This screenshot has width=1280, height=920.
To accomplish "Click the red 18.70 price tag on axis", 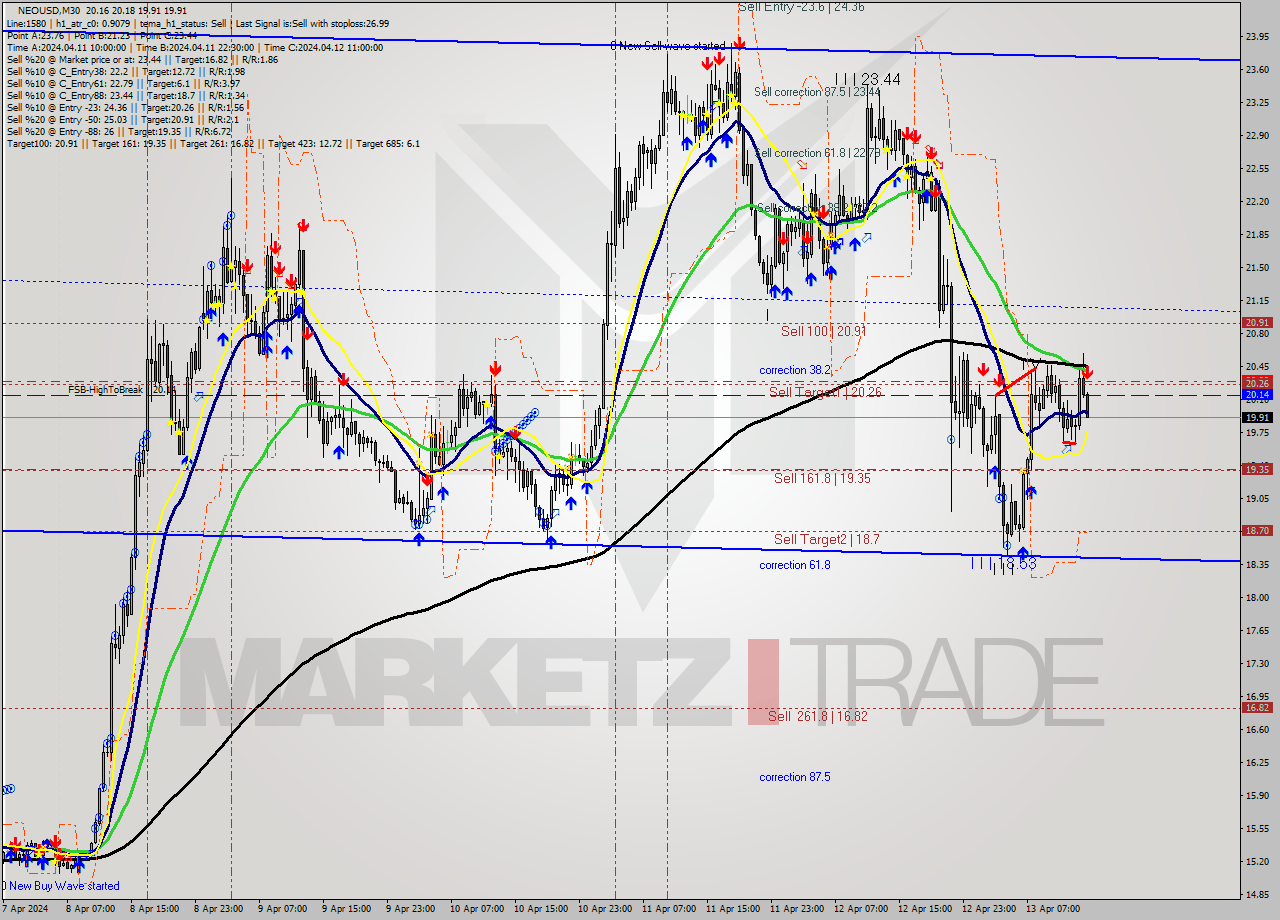I will click(1257, 531).
